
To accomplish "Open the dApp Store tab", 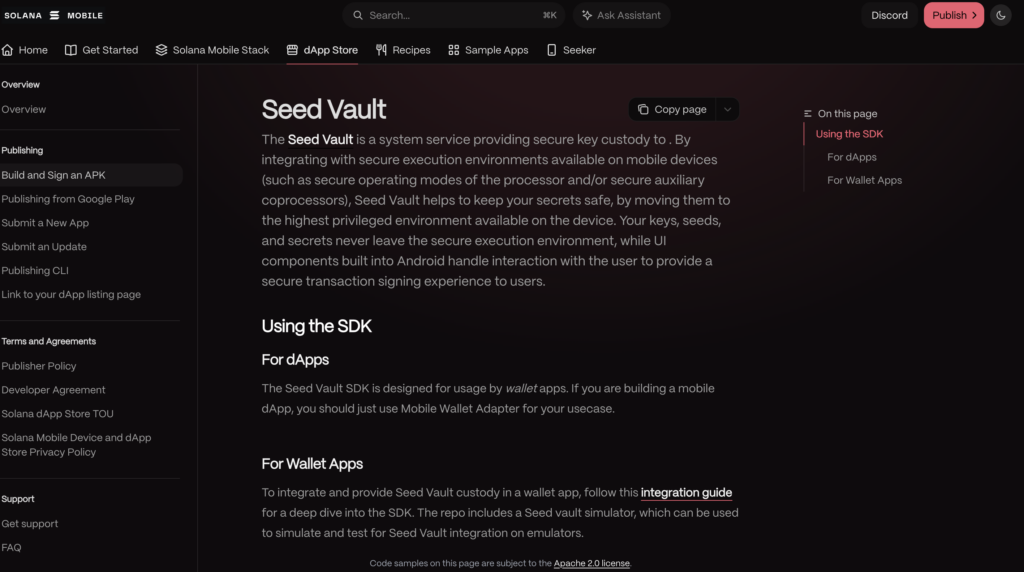I will tap(322, 50).
